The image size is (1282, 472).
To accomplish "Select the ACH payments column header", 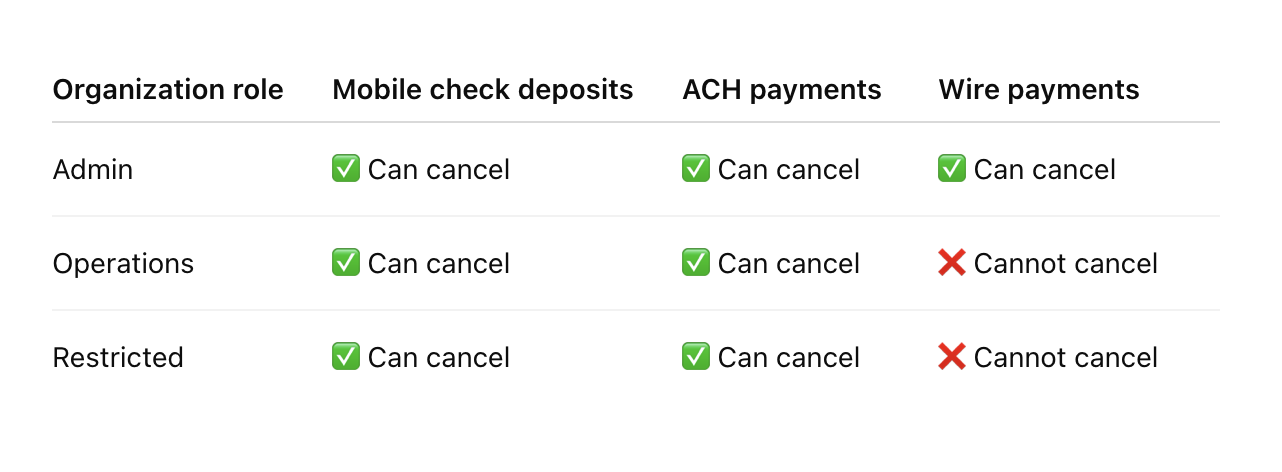I will 782,90.
